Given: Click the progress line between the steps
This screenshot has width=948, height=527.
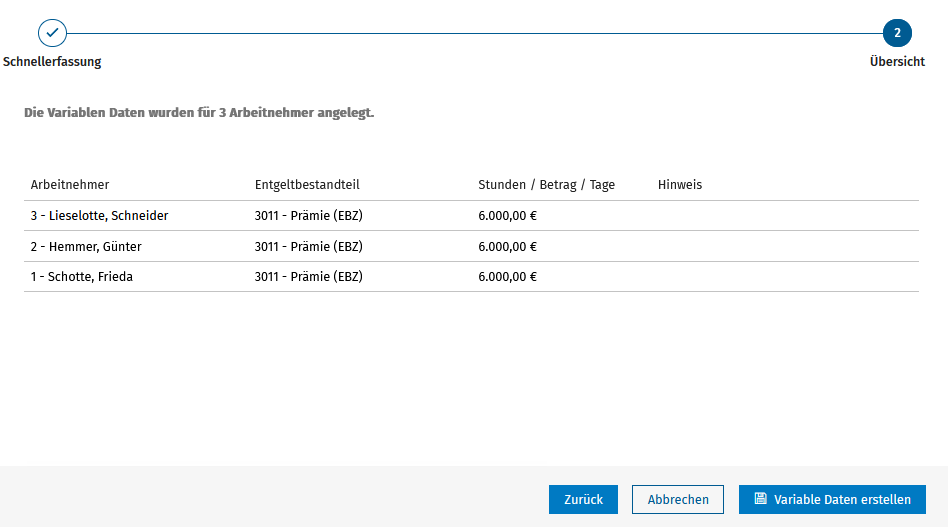Looking at the screenshot, I should point(475,33).
